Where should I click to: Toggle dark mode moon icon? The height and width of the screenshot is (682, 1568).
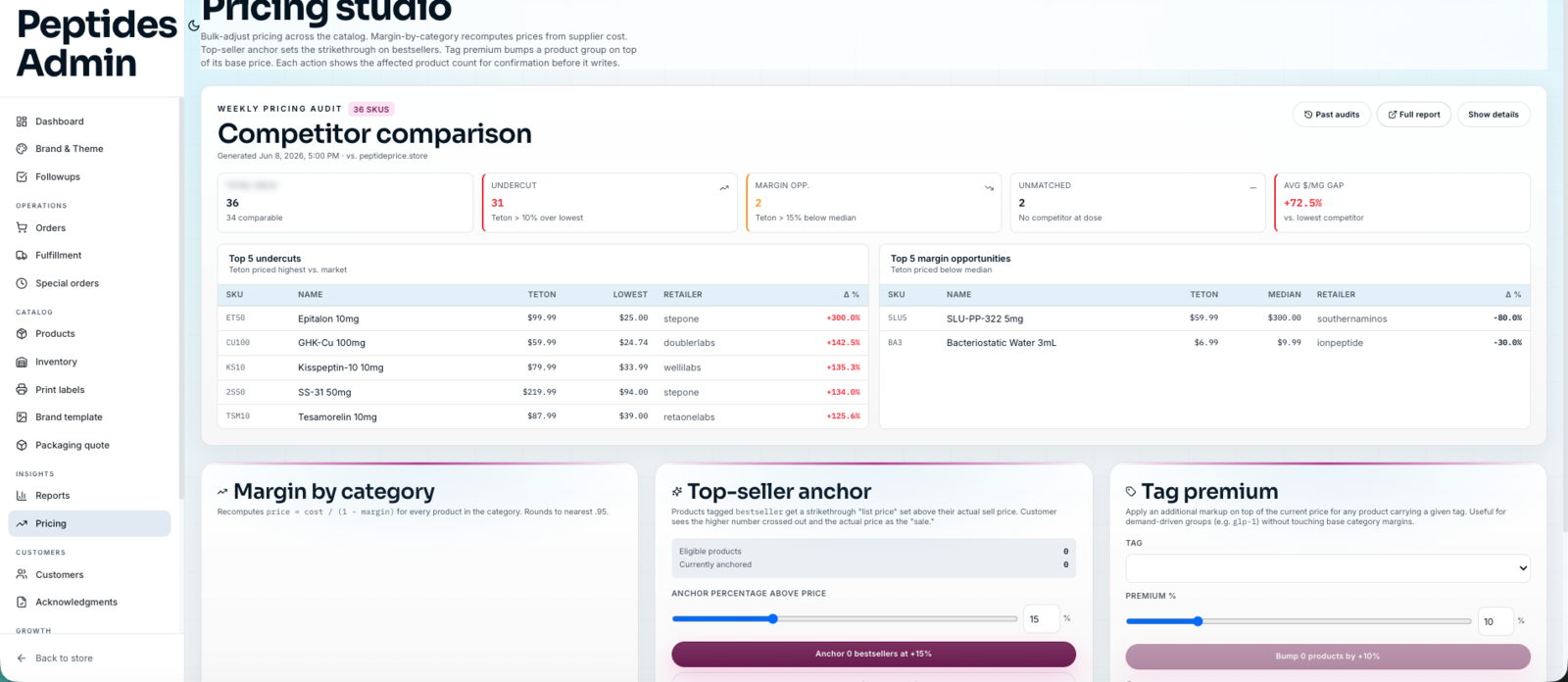coord(193,25)
